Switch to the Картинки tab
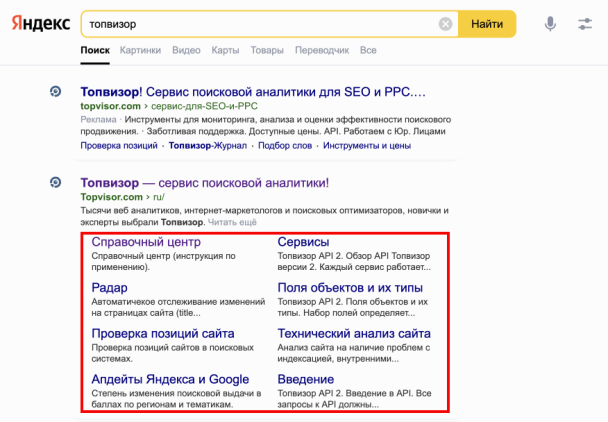The image size is (608, 422). tap(140, 50)
